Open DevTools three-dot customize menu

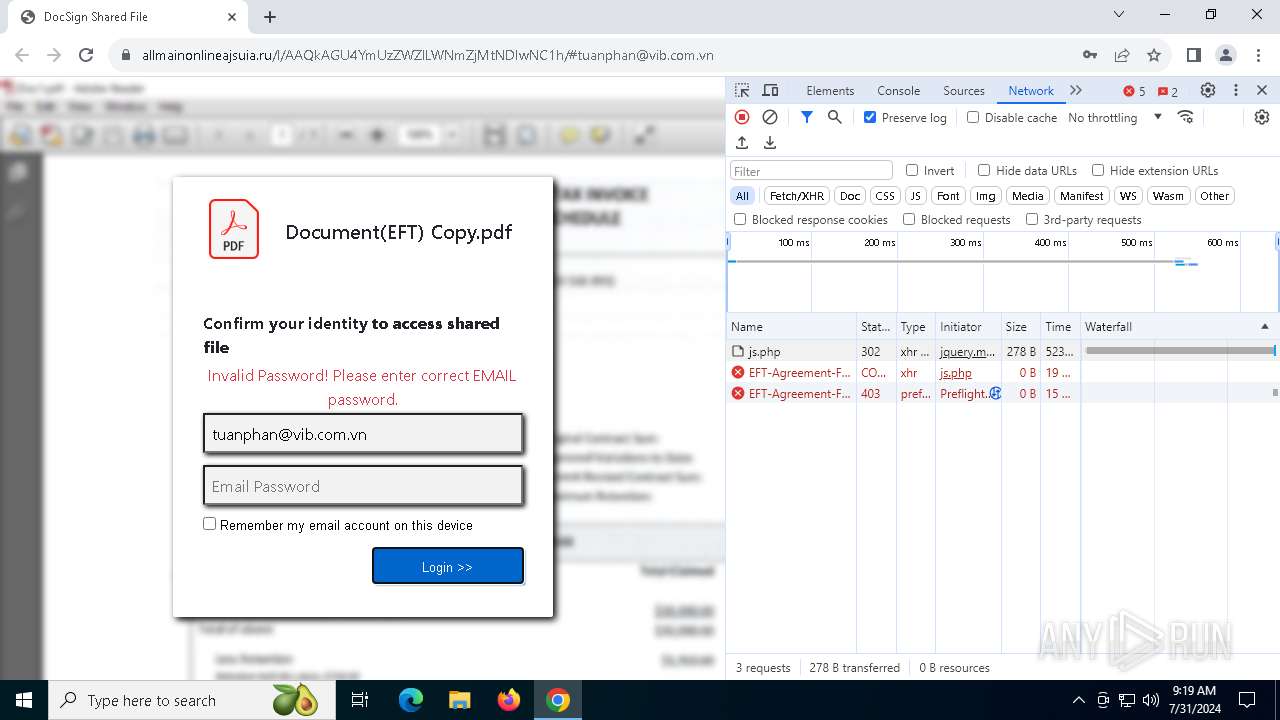(1236, 90)
